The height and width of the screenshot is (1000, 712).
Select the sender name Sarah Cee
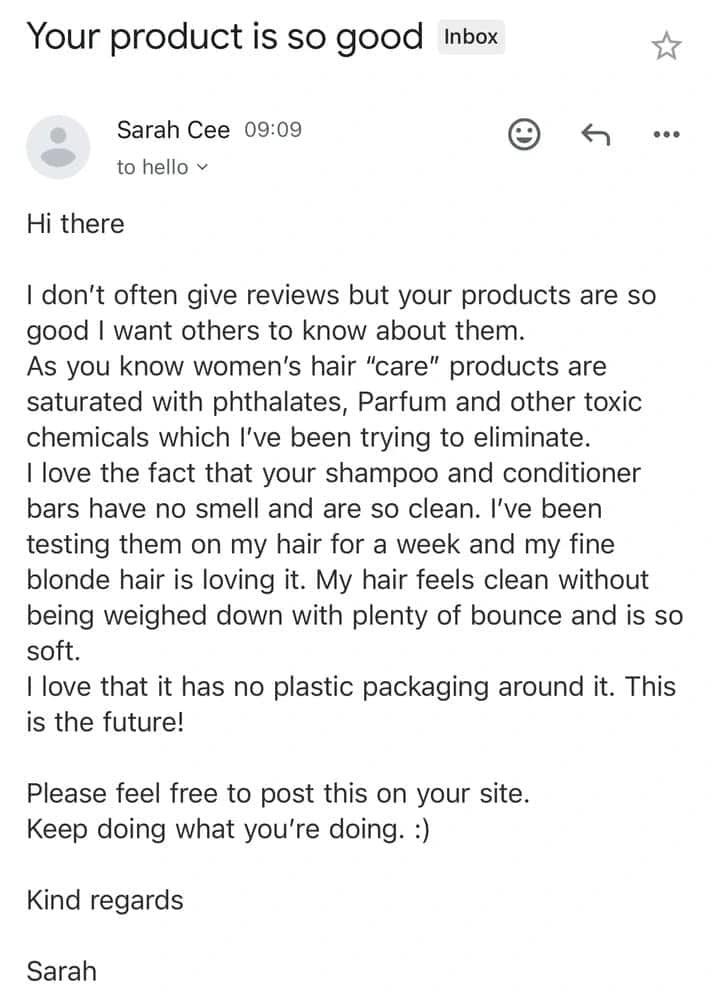[x=173, y=130]
